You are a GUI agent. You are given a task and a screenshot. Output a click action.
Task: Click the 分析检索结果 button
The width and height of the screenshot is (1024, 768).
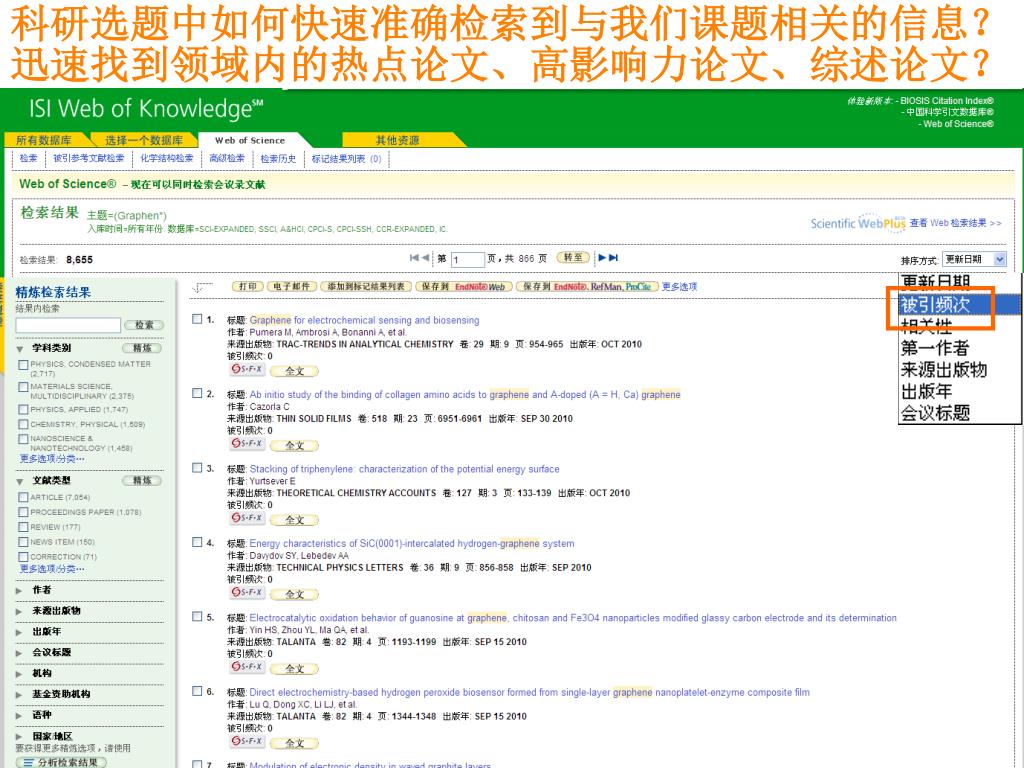coord(61,762)
